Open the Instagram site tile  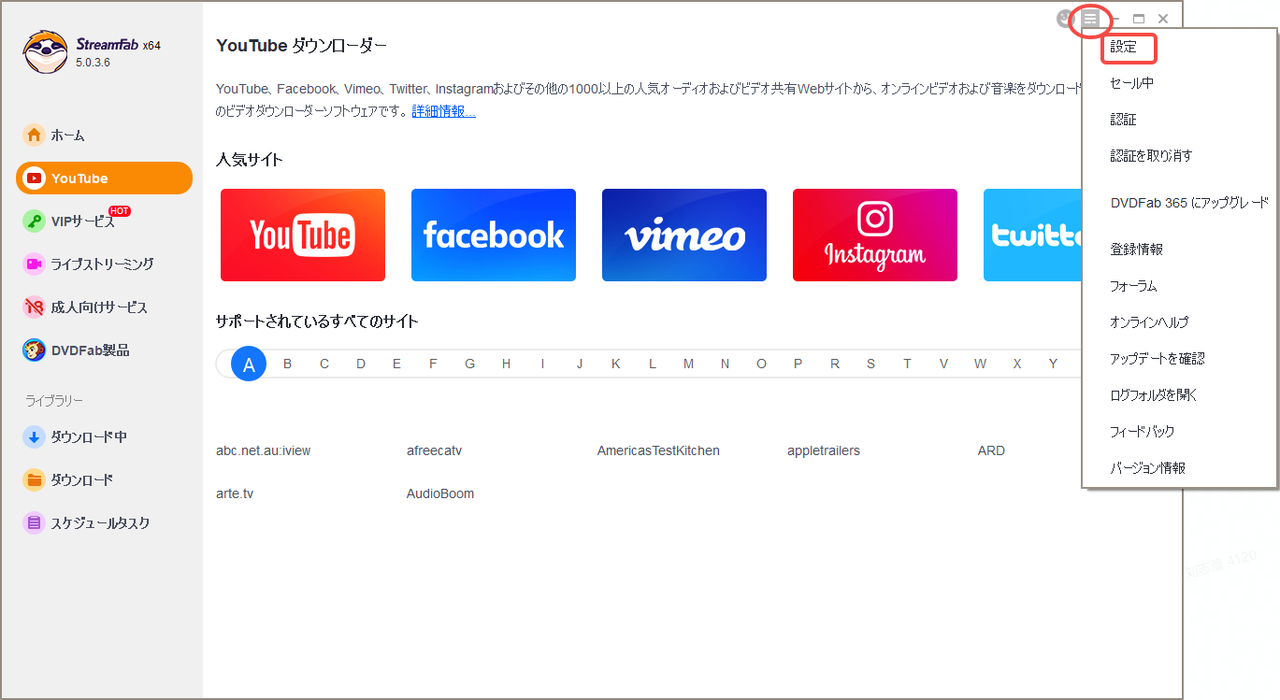(875, 235)
